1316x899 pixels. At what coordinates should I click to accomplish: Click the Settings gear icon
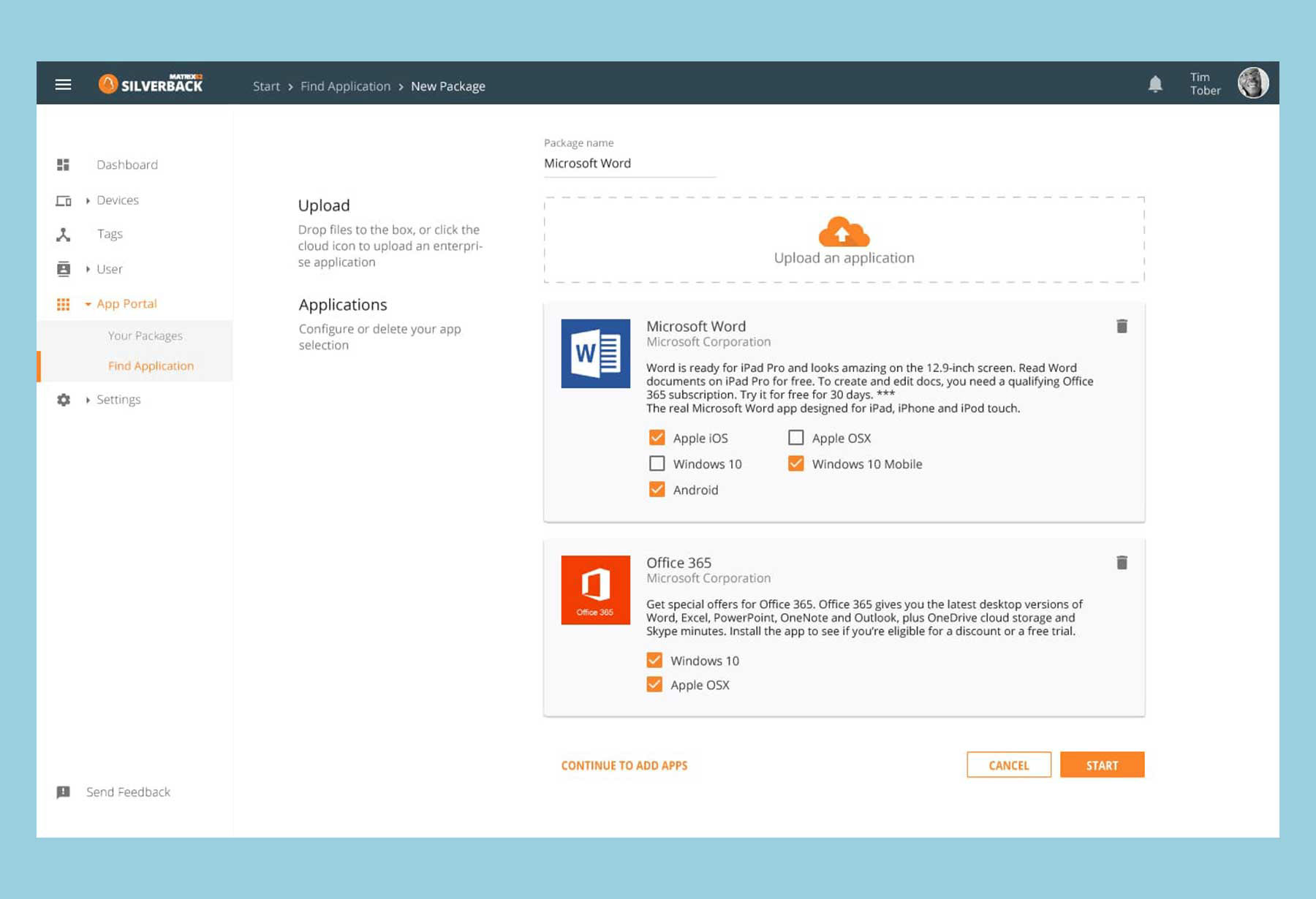click(64, 400)
